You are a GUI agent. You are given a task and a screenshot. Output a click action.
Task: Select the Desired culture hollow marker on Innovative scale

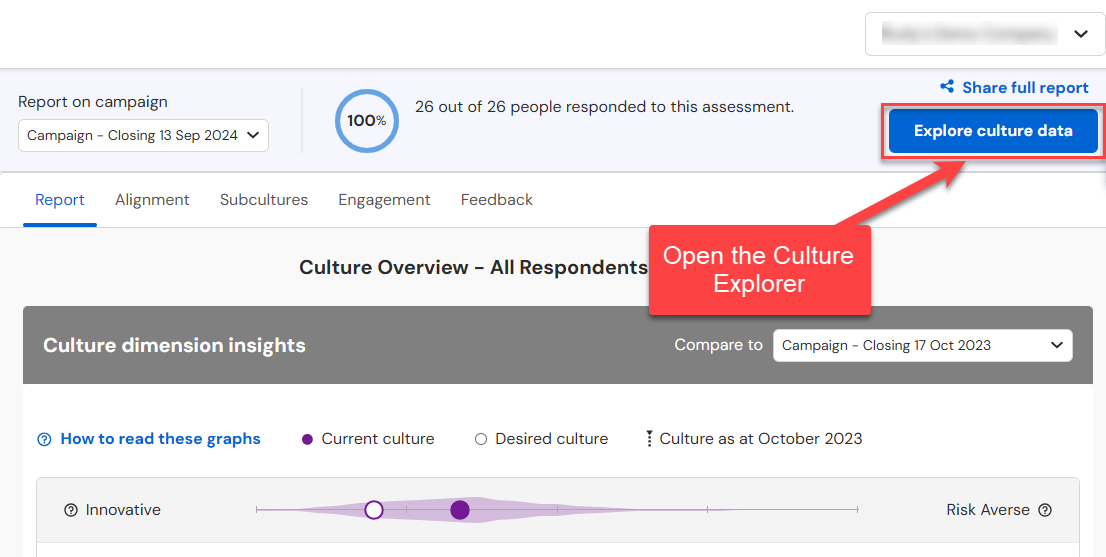pos(374,510)
